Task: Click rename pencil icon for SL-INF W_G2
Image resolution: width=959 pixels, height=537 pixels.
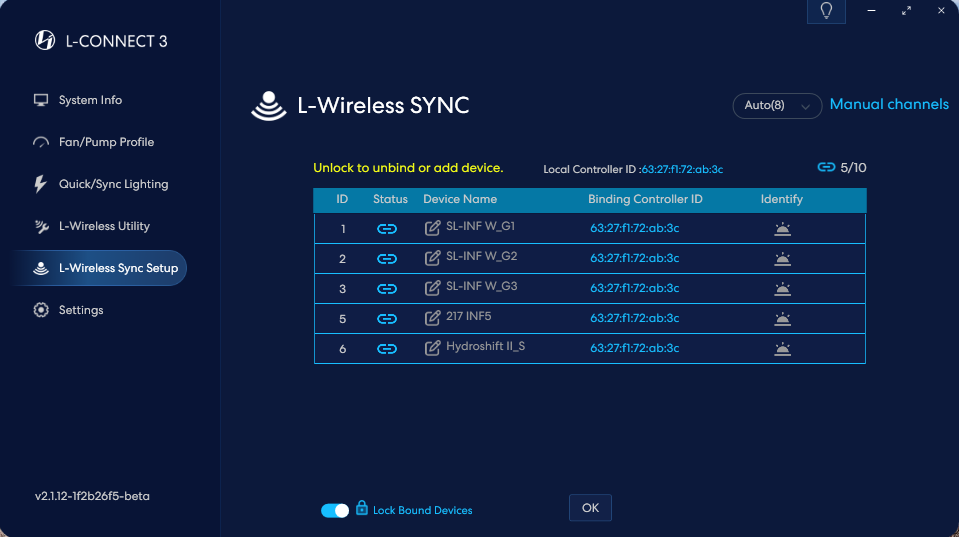Action: (x=433, y=258)
